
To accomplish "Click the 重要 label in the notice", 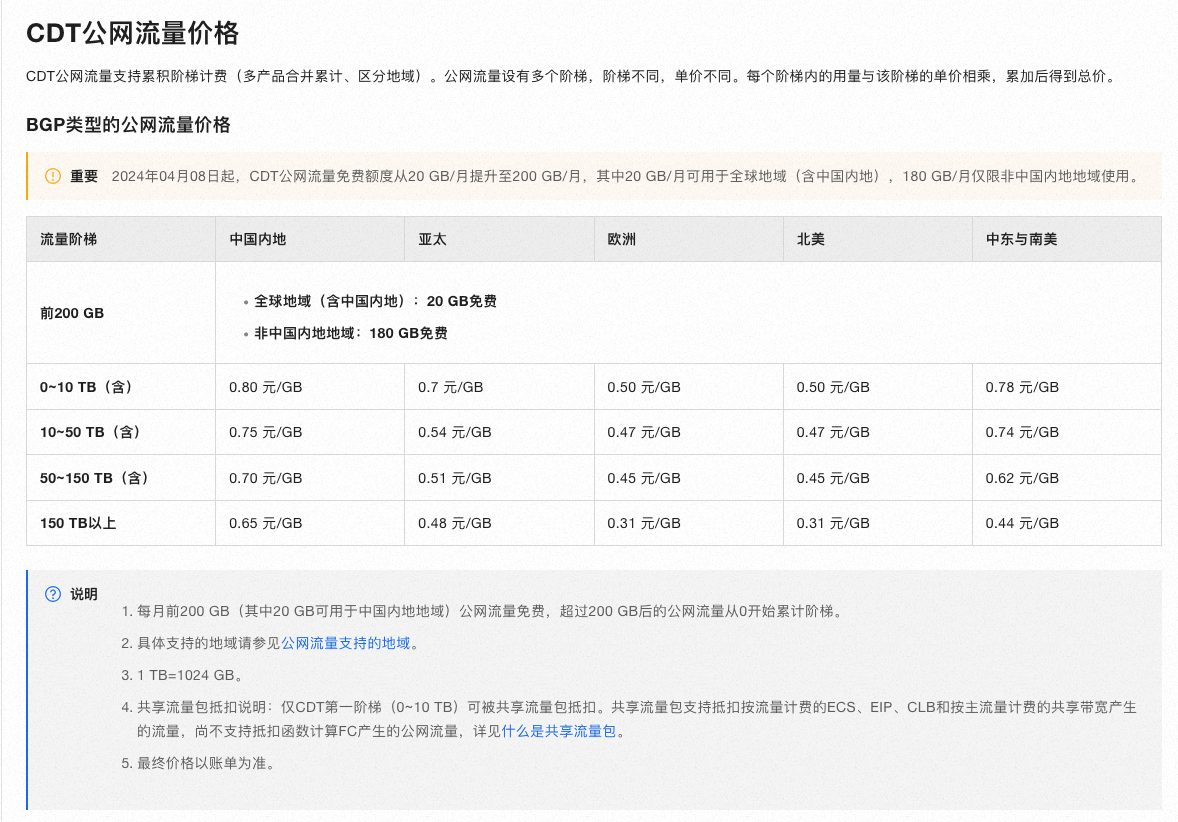I will click(84, 176).
